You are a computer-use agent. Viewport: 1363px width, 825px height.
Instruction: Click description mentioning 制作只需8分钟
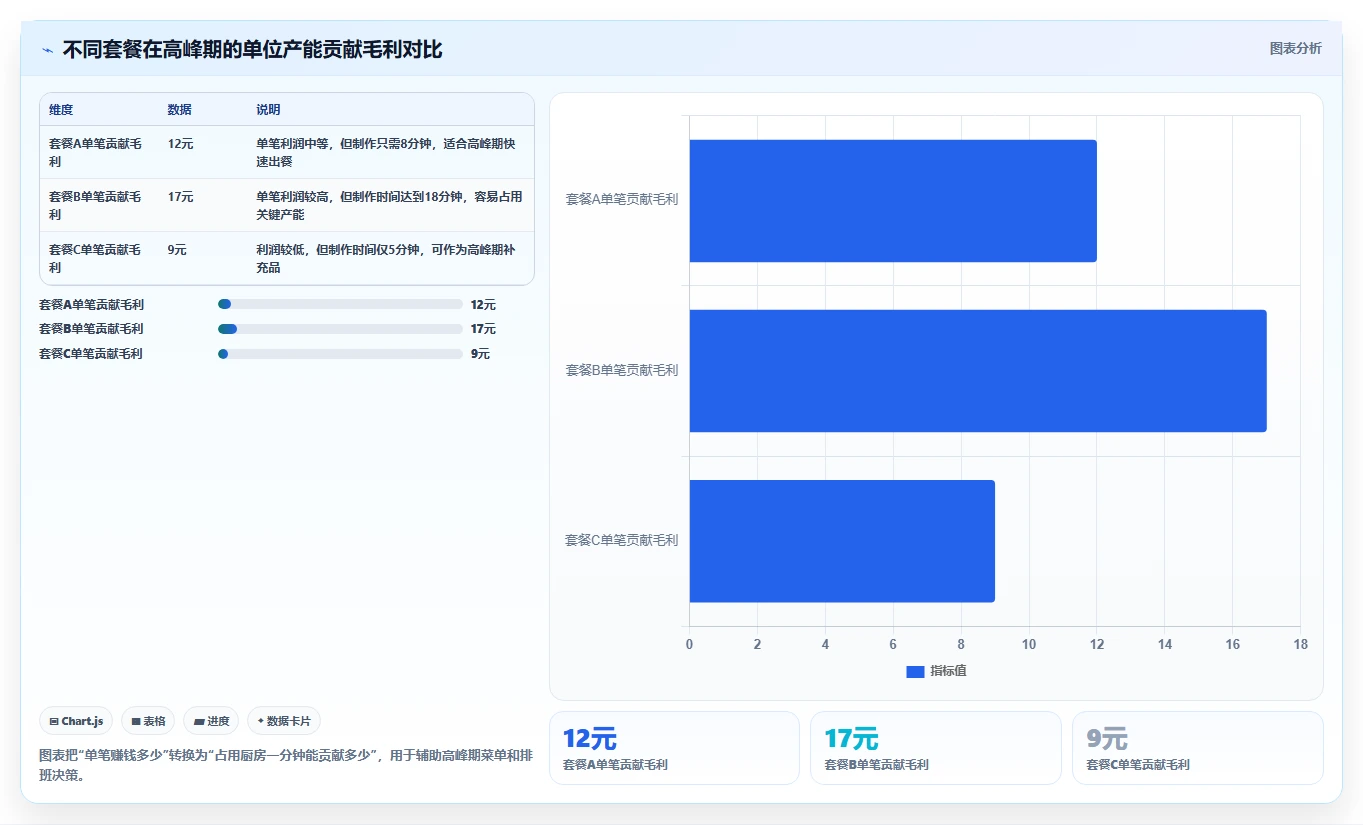click(x=389, y=152)
